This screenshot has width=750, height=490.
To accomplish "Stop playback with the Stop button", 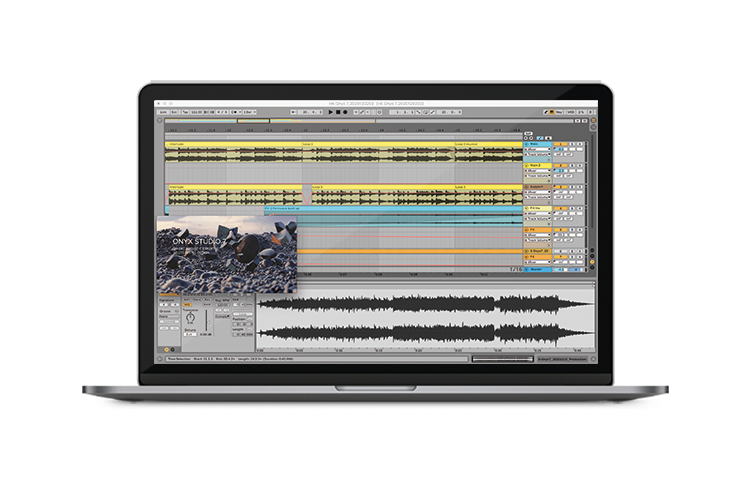I will tap(338, 112).
